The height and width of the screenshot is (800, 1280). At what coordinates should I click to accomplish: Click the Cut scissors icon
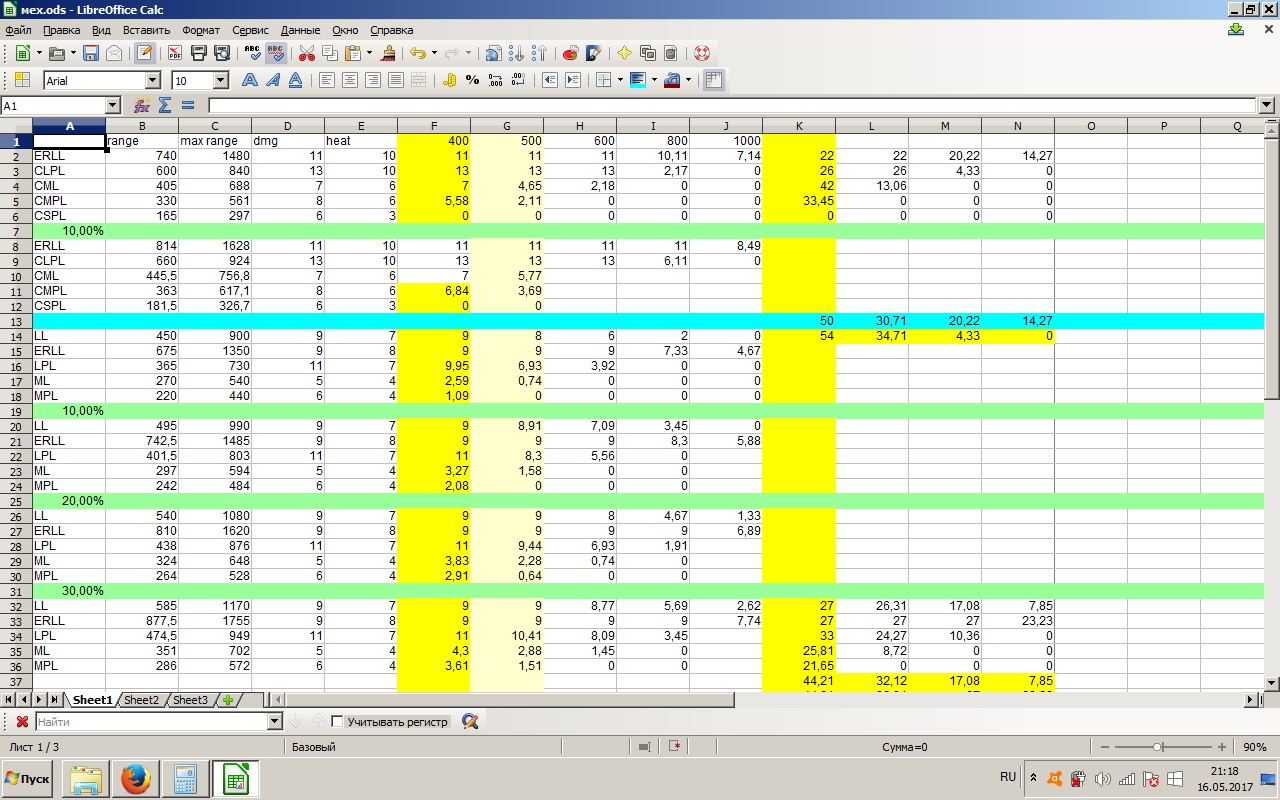[x=306, y=53]
